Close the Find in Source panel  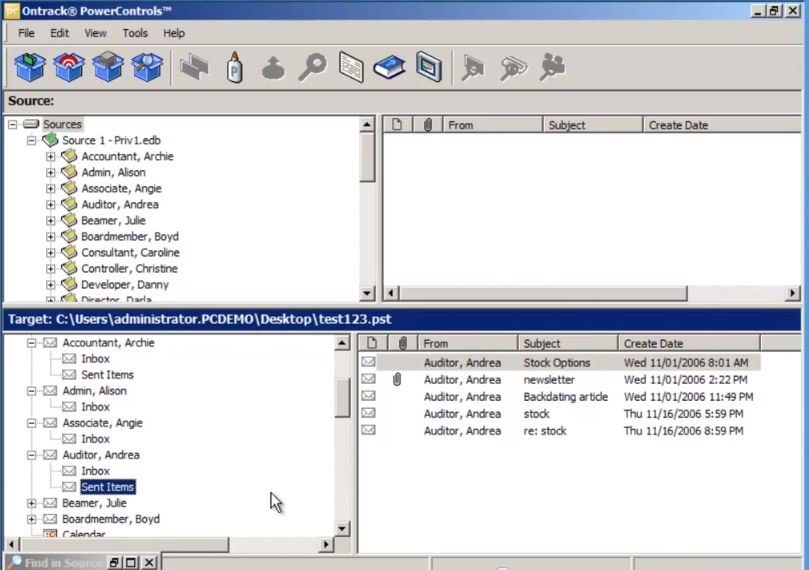click(x=149, y=562)
